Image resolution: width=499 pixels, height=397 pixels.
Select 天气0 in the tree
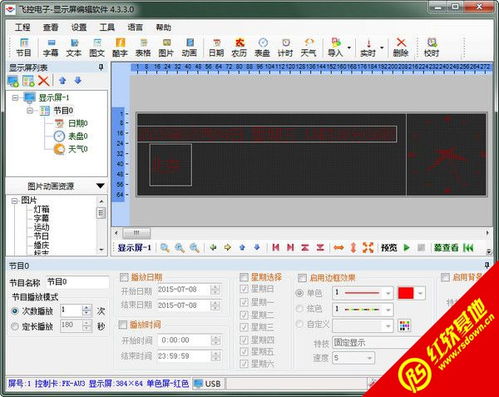point(78,149)
